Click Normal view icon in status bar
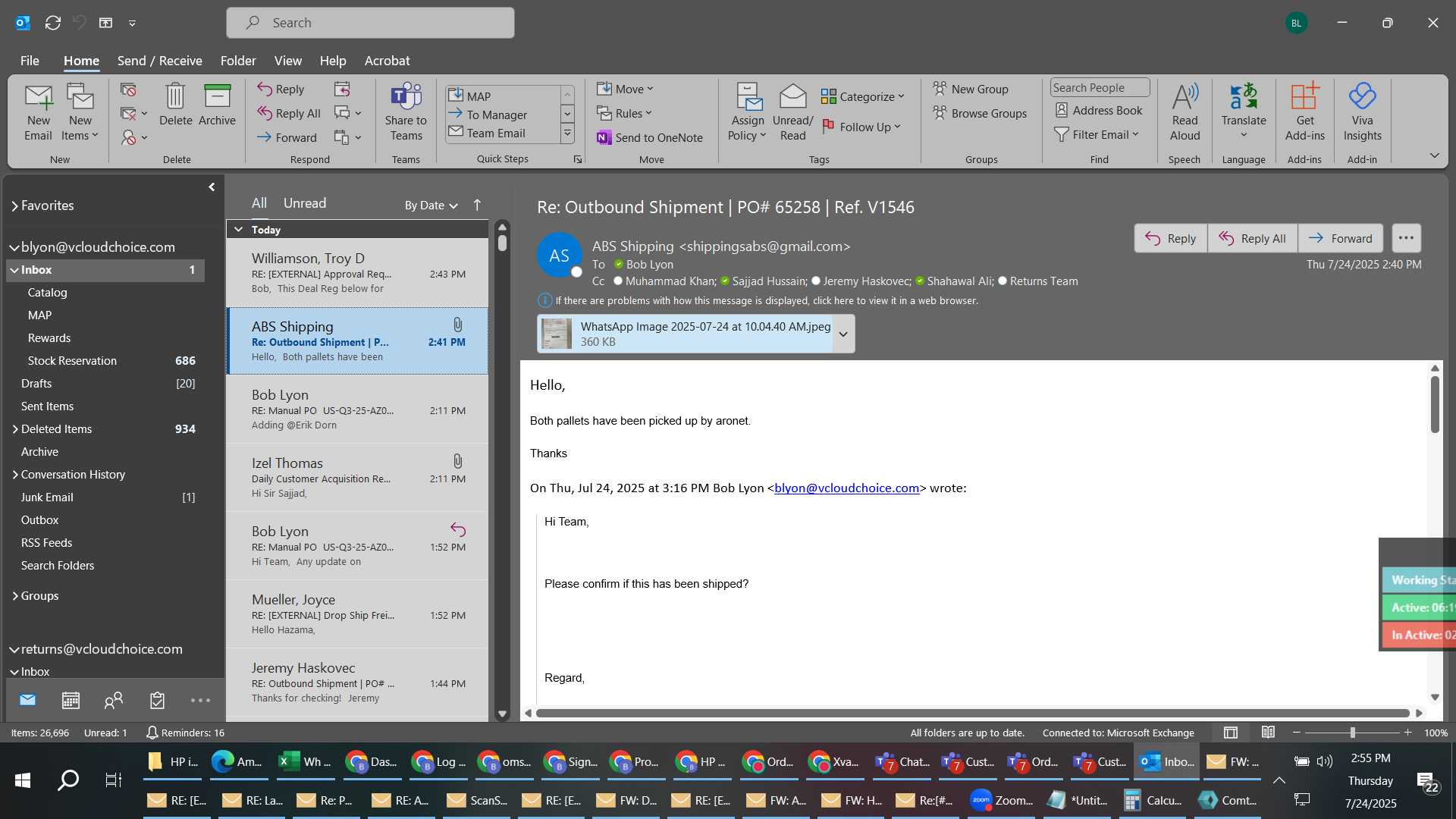The height and width of the screenshot is (819, 1456). pos(1231,733)
